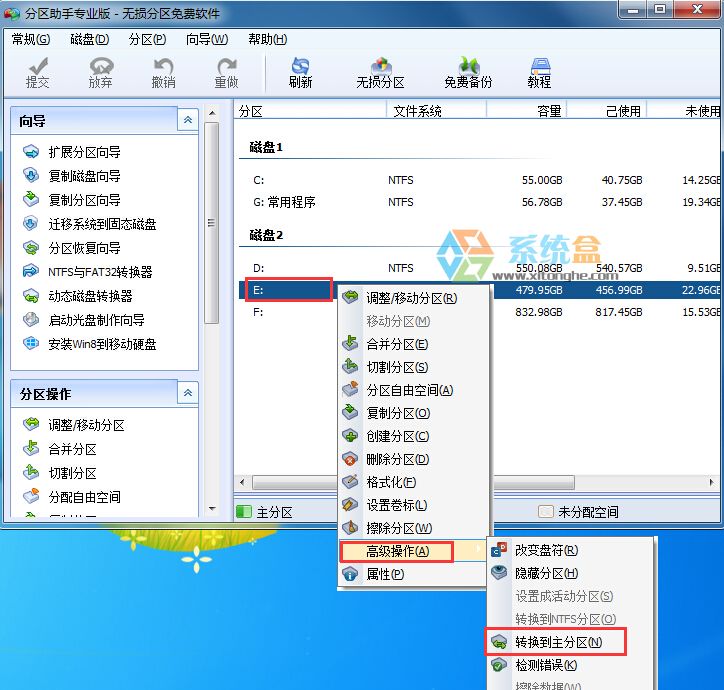The image size is (724, 690).
Task: Open the 免费备份 toolbar tool
Action: [x=468, y=73]
